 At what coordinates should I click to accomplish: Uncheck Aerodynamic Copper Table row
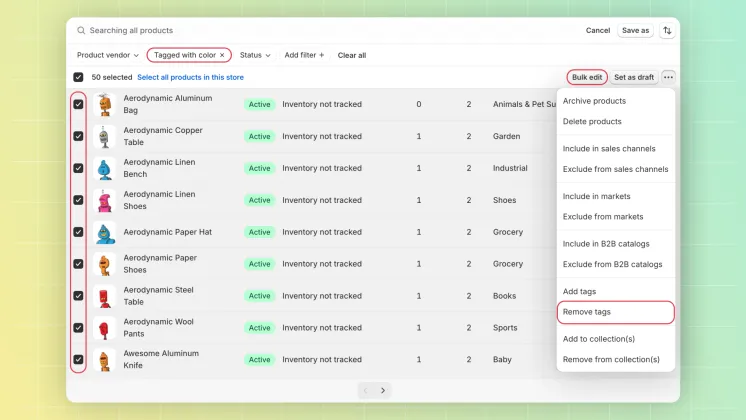tap(79, 136)
